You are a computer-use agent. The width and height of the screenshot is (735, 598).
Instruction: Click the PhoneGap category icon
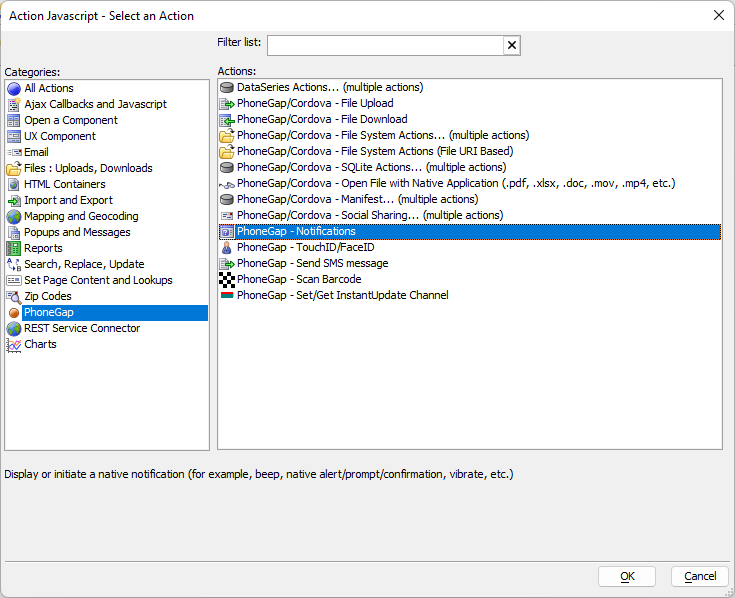coord(14,313)
